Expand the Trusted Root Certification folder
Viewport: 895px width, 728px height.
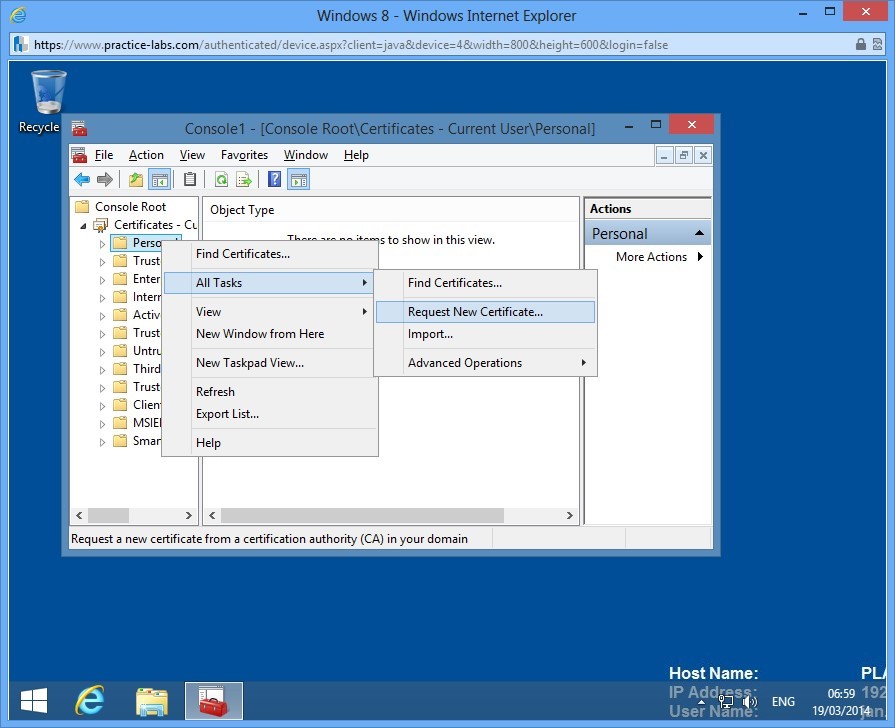tap(101, 260)
